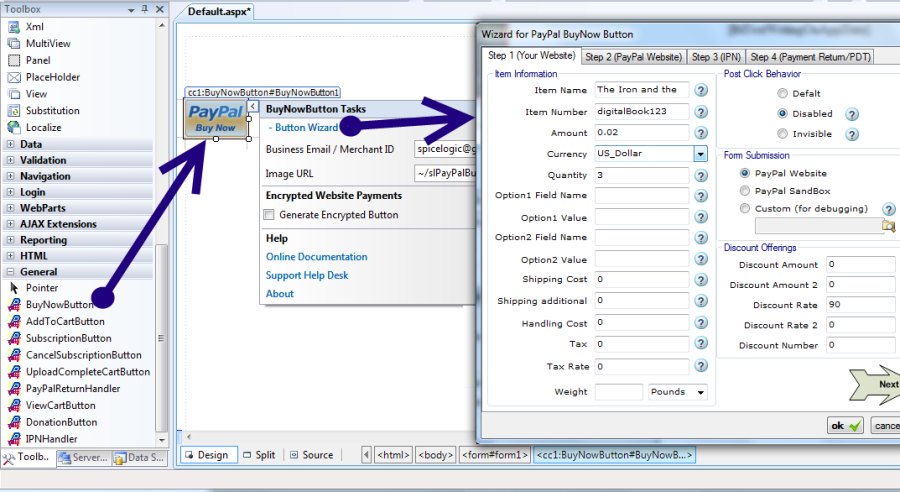Open Step 2 (PayPal Website) tab
The image size is (900, 492).
pyautogui.click(x=633, y=57)
